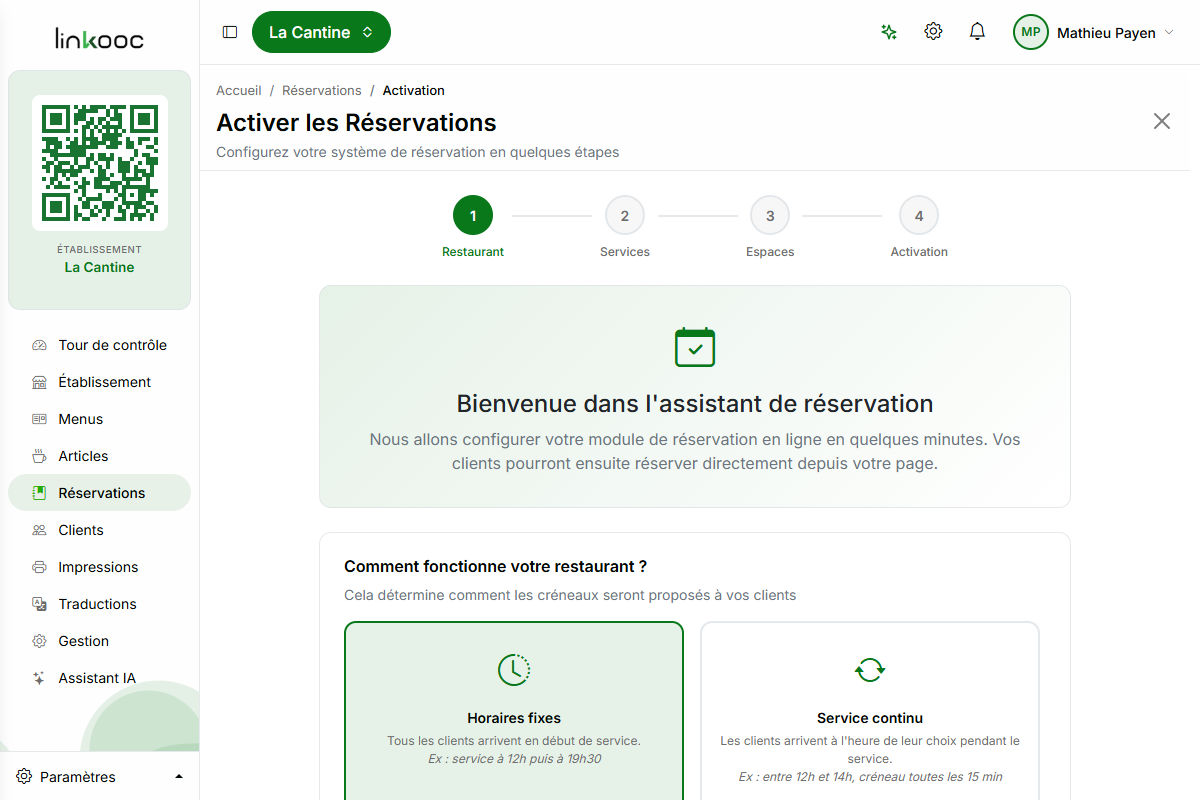
Task: Open Menus in sidebar
Action: coord(100,419)
